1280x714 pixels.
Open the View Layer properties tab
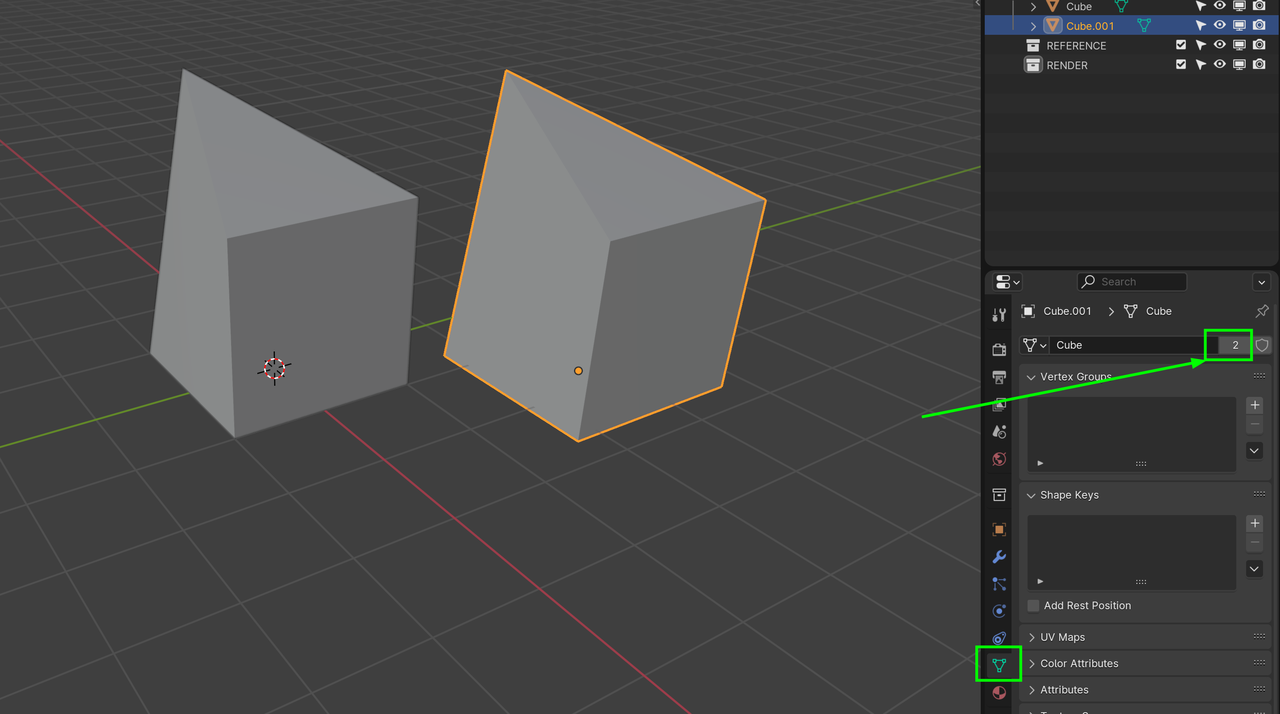click(999, 405)
